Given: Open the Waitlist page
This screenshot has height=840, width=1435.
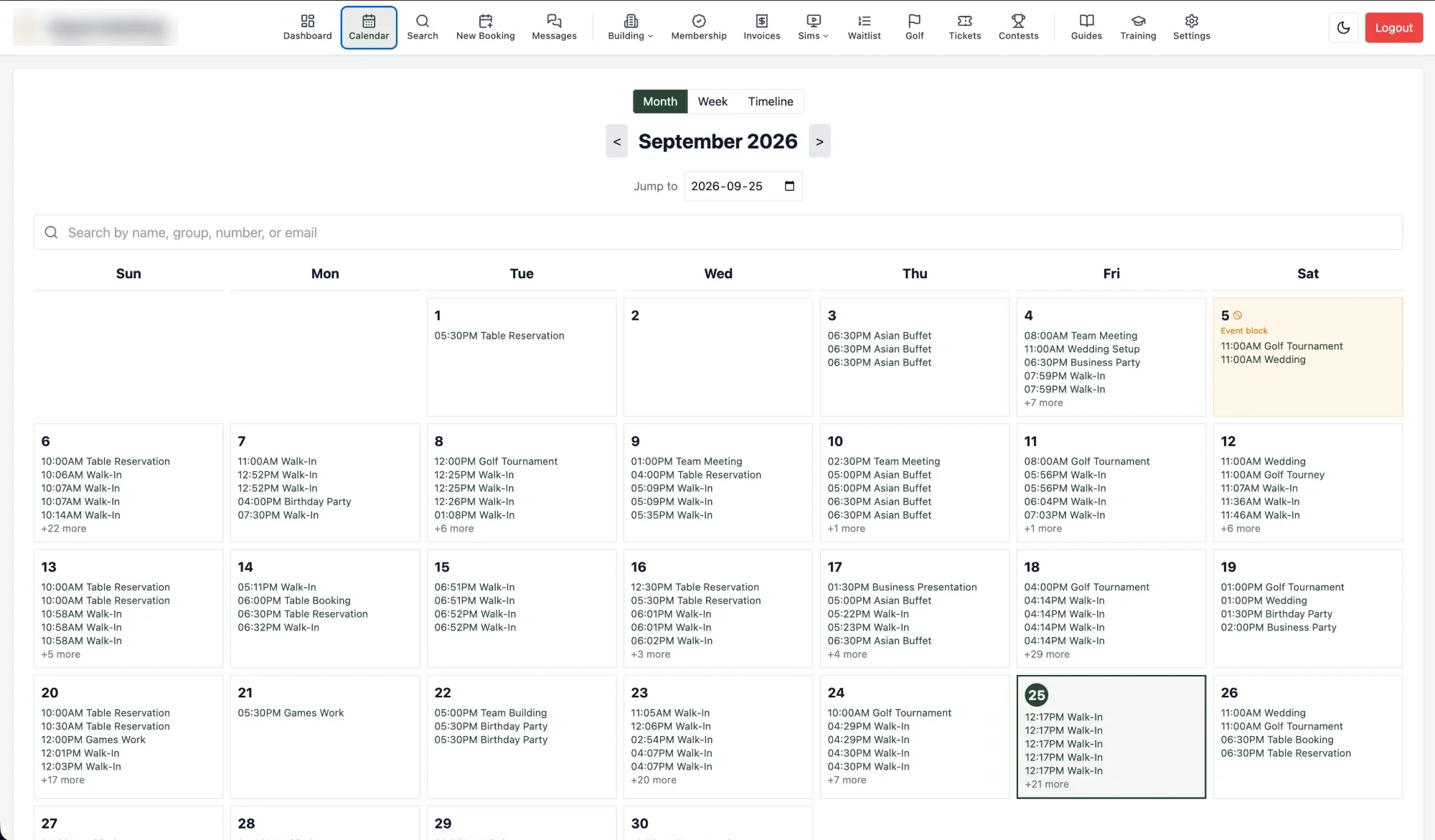Looking at the screenshot, I should (x=864, y=27).
